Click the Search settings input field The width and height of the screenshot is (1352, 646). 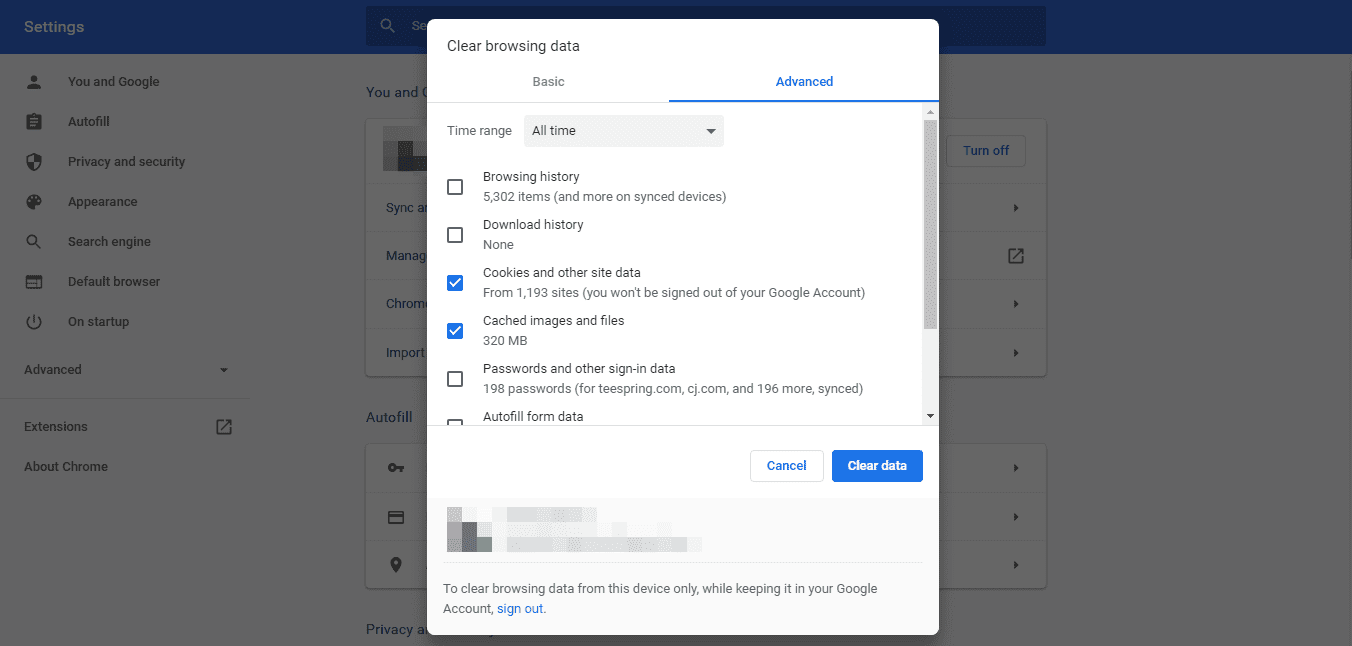[x=705, y=26]
